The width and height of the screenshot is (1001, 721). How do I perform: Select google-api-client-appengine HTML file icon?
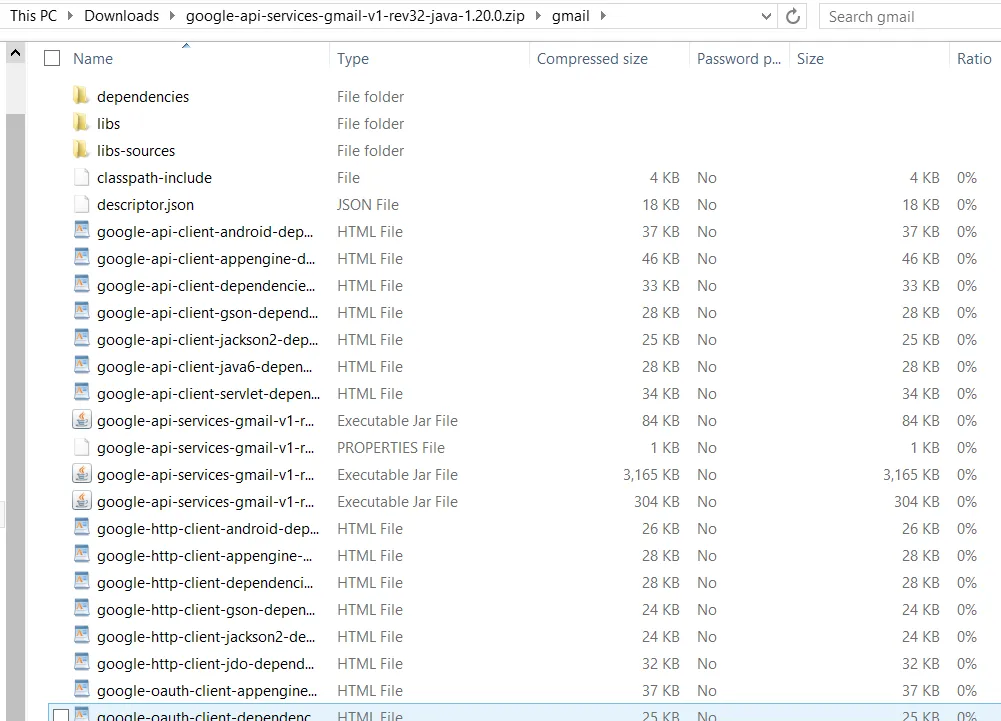pyautogui.click(x=81, y=258)
